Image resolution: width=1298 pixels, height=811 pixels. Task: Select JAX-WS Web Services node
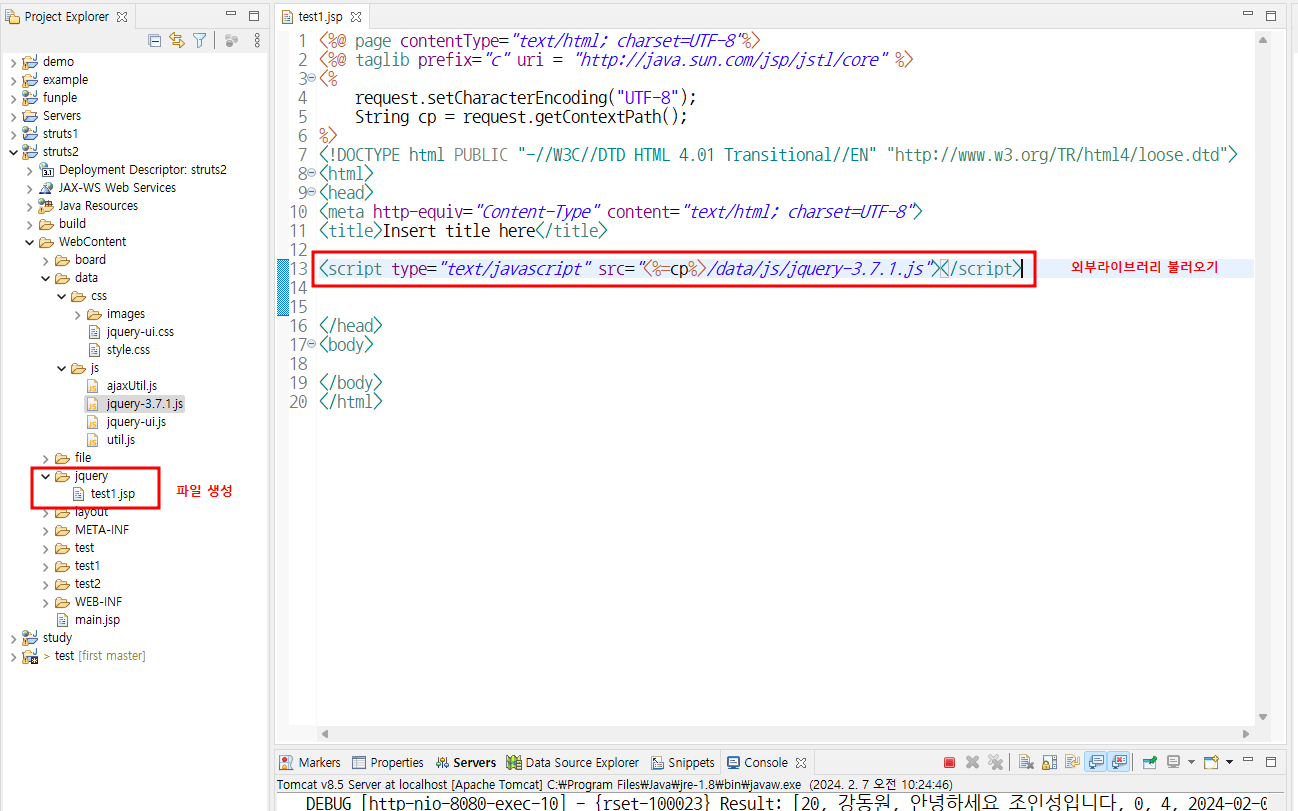coord(107,188)
